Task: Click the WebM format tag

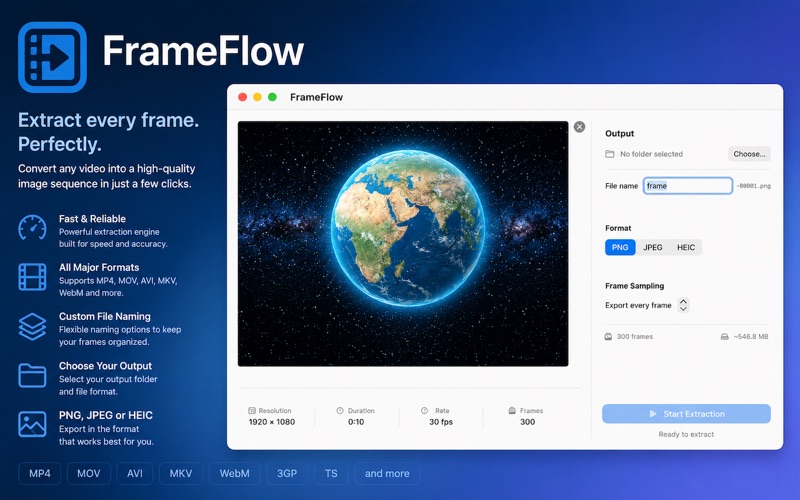Action: pos(235,473)
